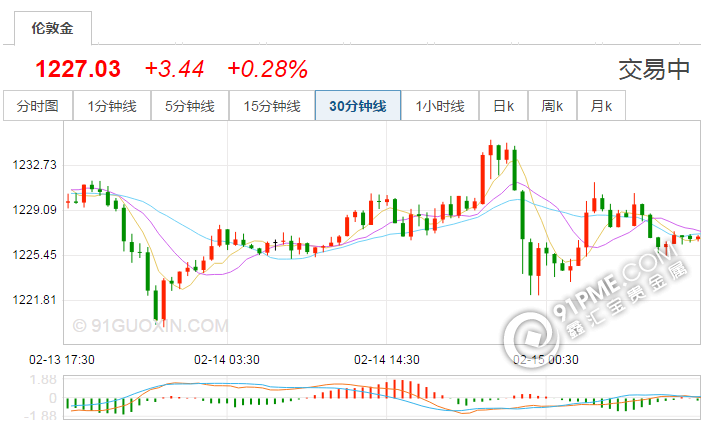Click the 交易中 trading status text

coord(654,69)
